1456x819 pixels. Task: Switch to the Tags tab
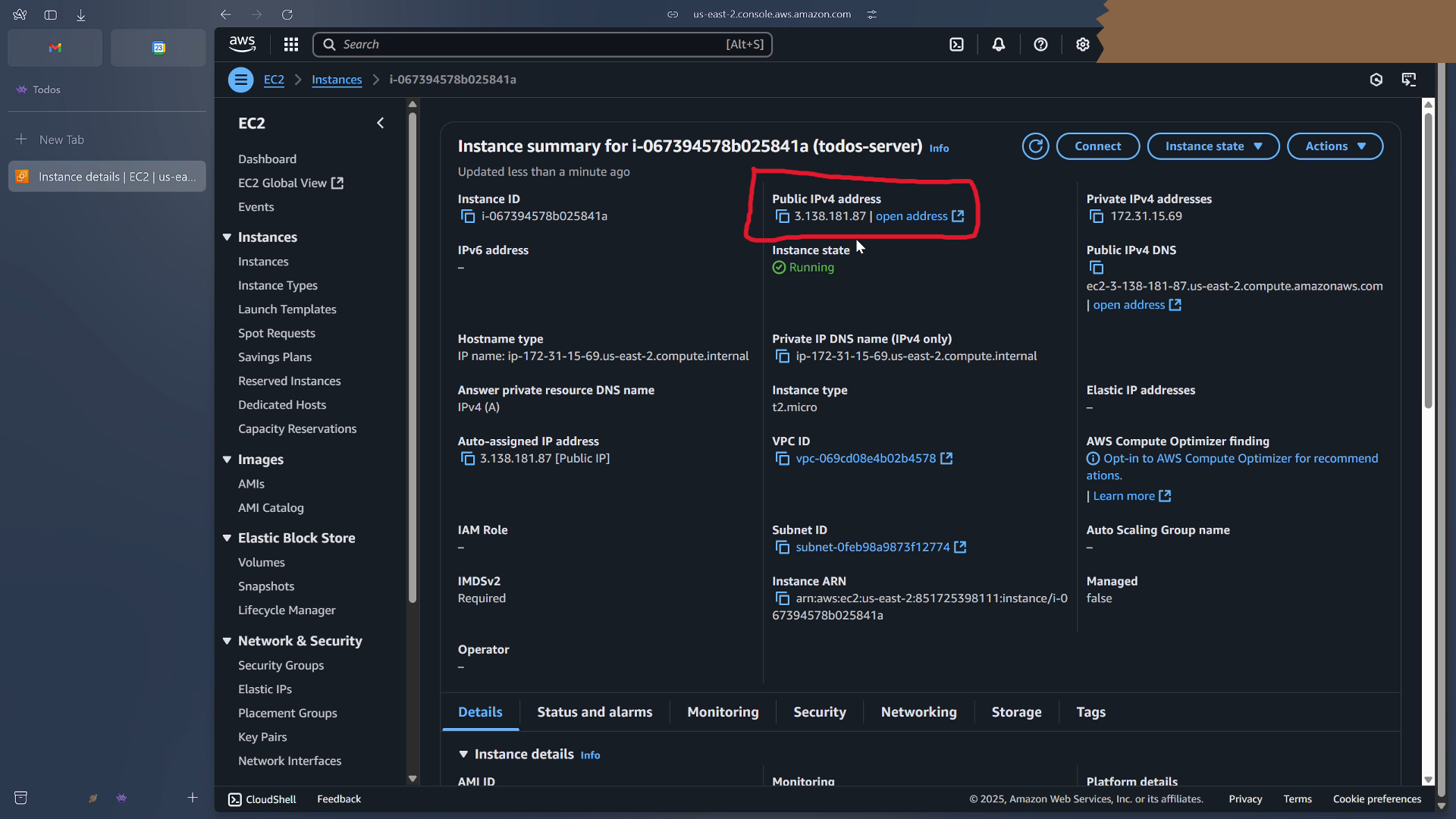[1090, 712]
